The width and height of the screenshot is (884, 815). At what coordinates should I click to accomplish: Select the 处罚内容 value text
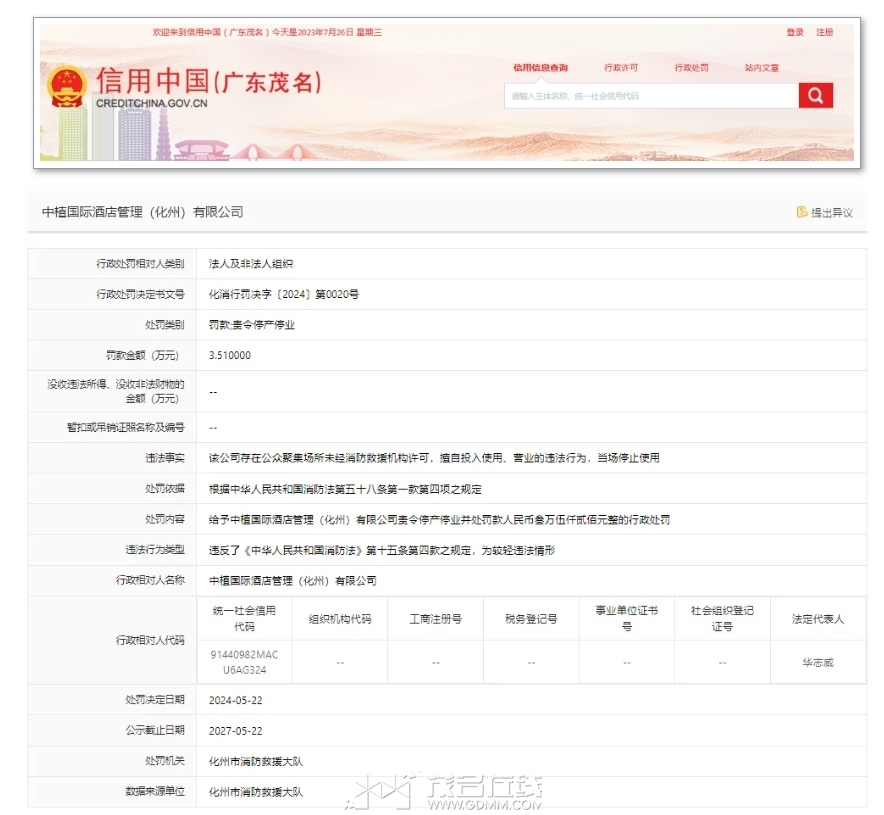pyautogui.click(x=439, y=519)
